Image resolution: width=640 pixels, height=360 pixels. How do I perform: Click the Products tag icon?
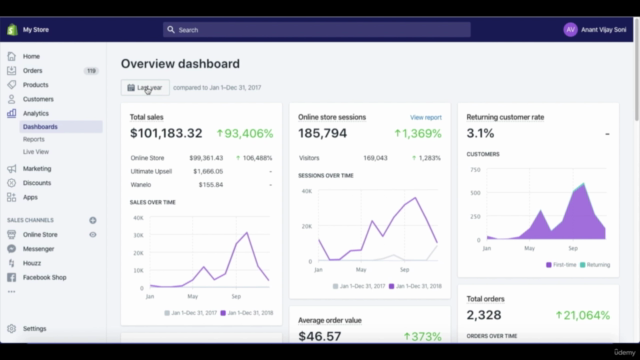click(x=11, y=85)
